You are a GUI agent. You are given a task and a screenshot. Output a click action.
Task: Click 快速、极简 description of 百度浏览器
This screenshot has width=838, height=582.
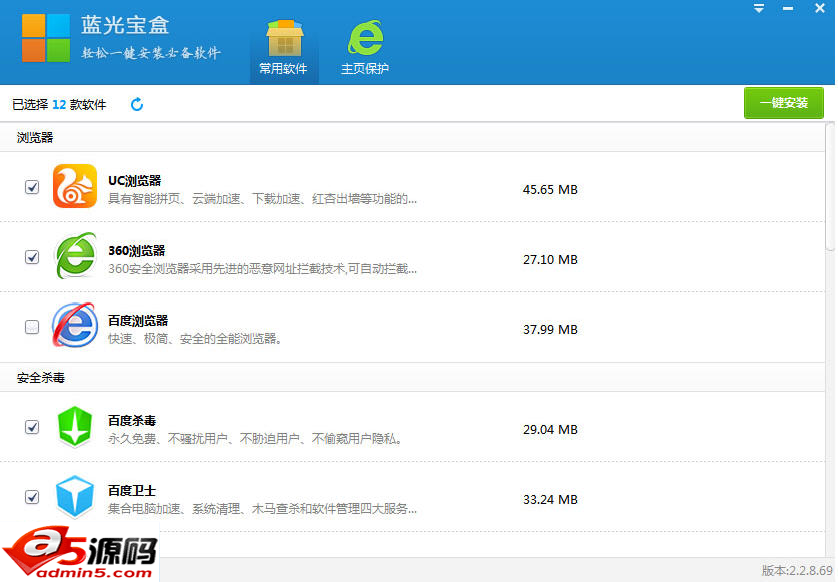[195, 339]
